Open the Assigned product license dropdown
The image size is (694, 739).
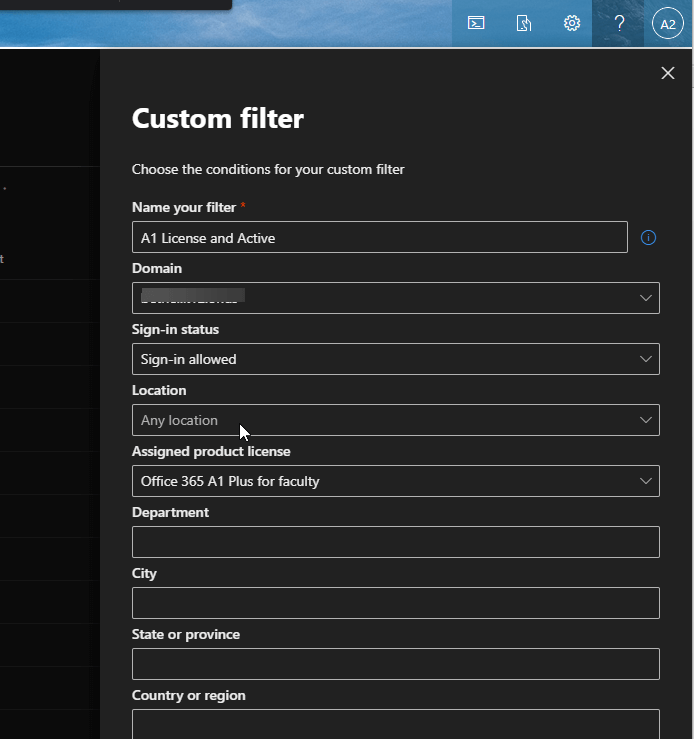pos(396,481)
